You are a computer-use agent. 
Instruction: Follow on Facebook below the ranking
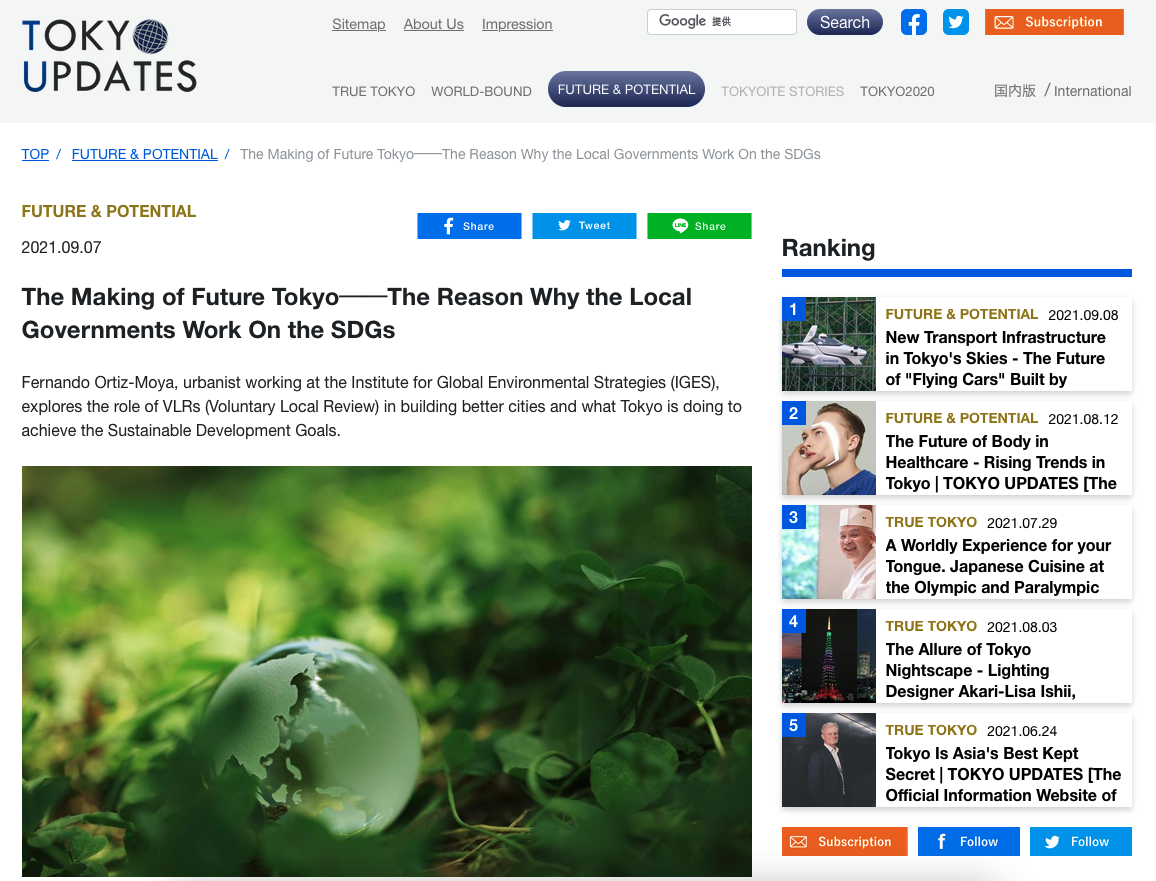969,841
